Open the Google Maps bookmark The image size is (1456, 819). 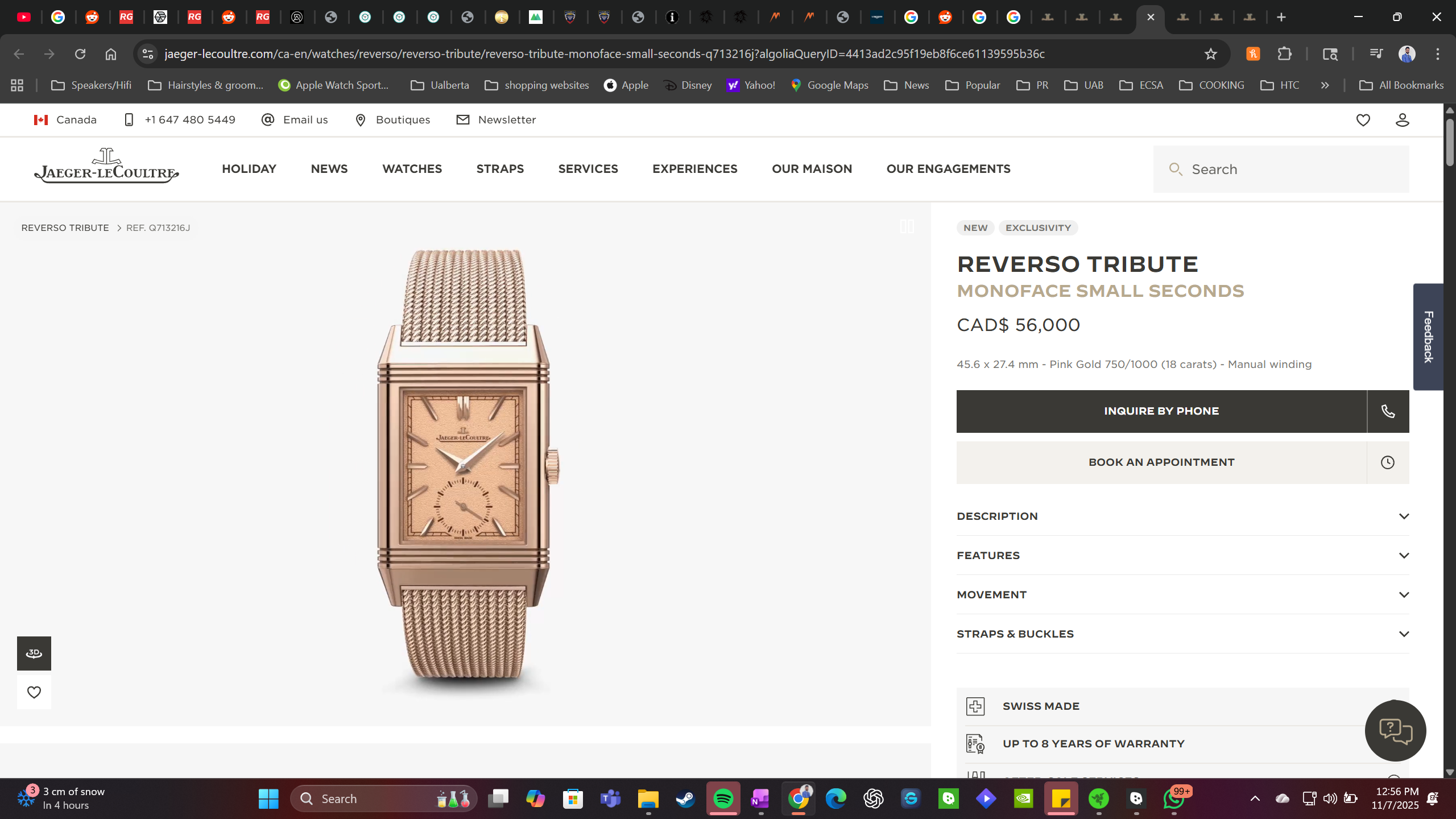pos(830,85)
